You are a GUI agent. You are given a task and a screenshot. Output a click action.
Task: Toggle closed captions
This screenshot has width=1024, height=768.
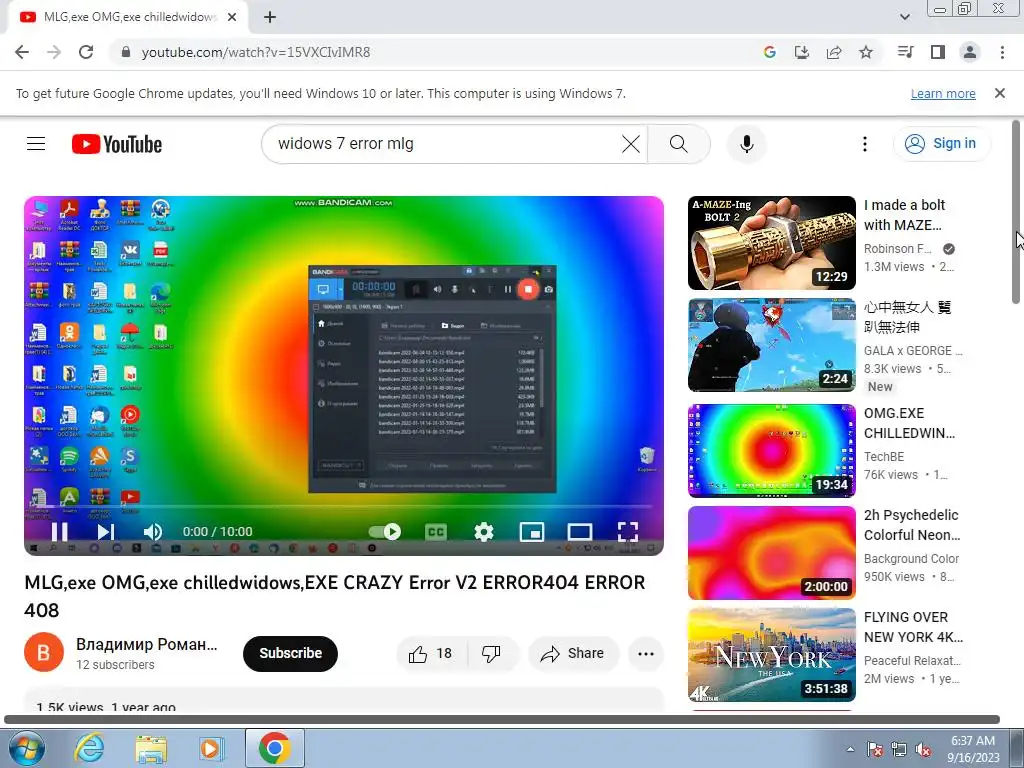(436, 532)
